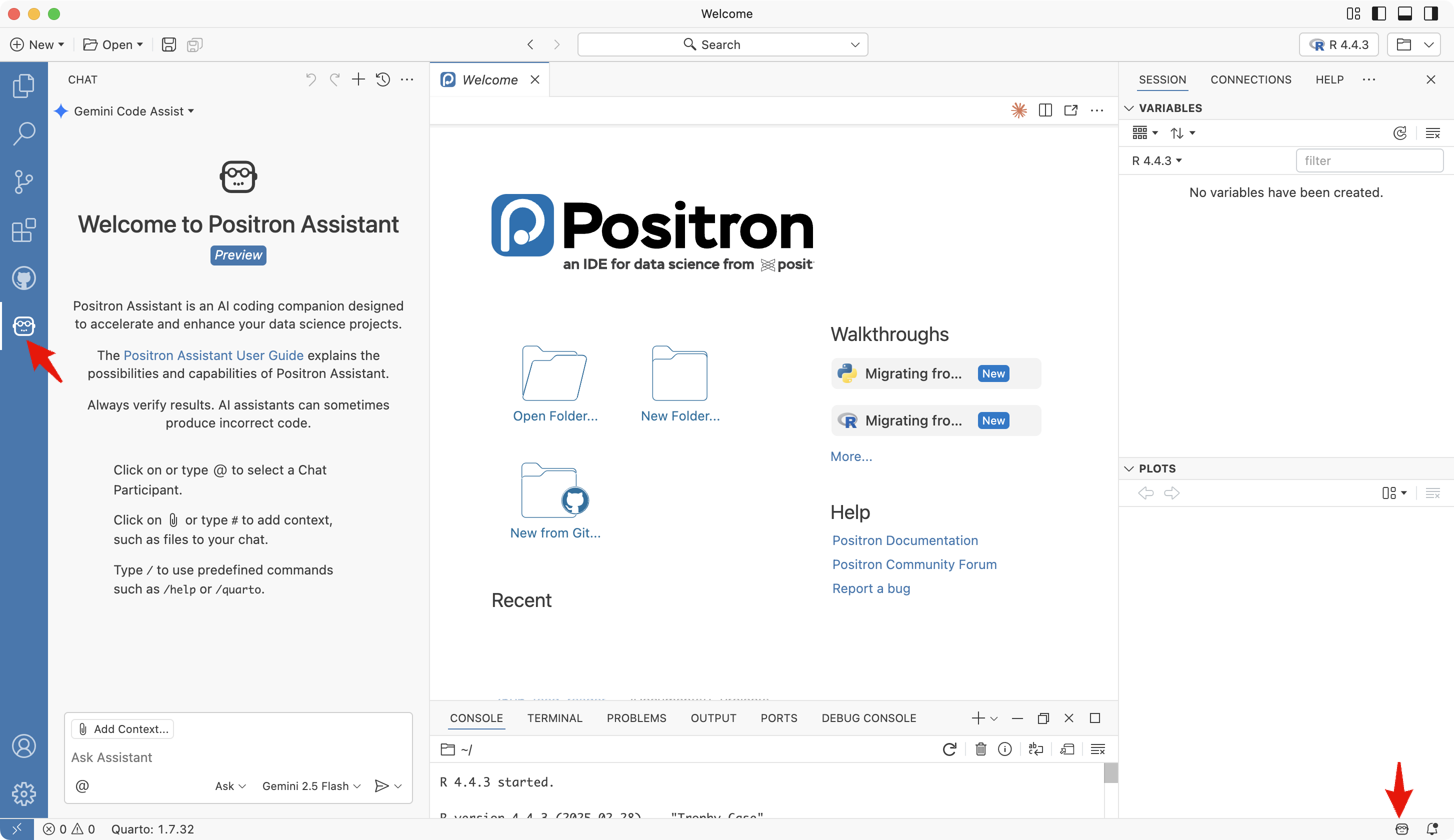Image resolution: width=1454 pixels, height=840 pixels.
Task: Open the New dropdown menu
Action: click(37, 44)
